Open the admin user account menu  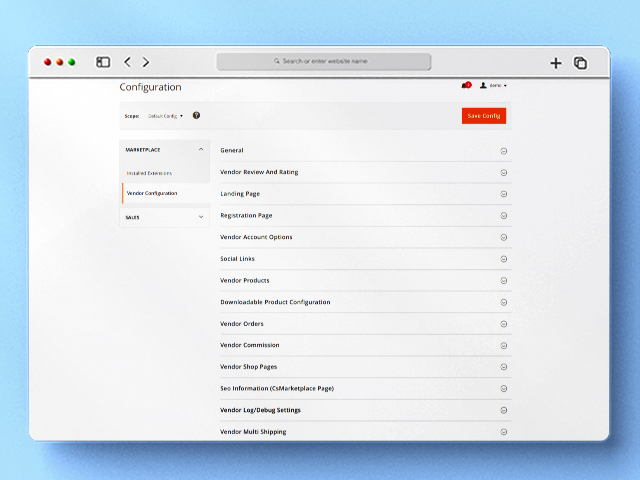(x=494, y=86)
